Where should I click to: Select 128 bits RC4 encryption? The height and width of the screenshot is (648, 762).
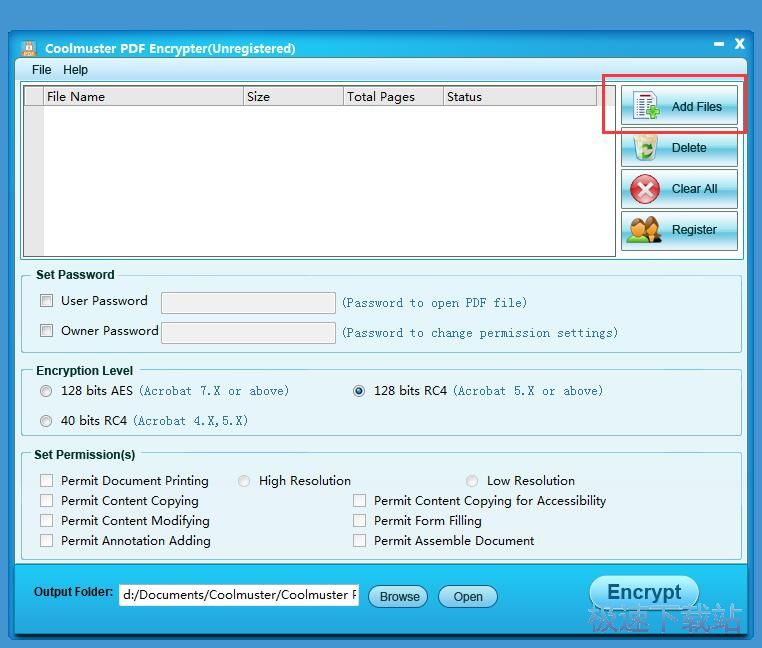(x=359, y=391)
